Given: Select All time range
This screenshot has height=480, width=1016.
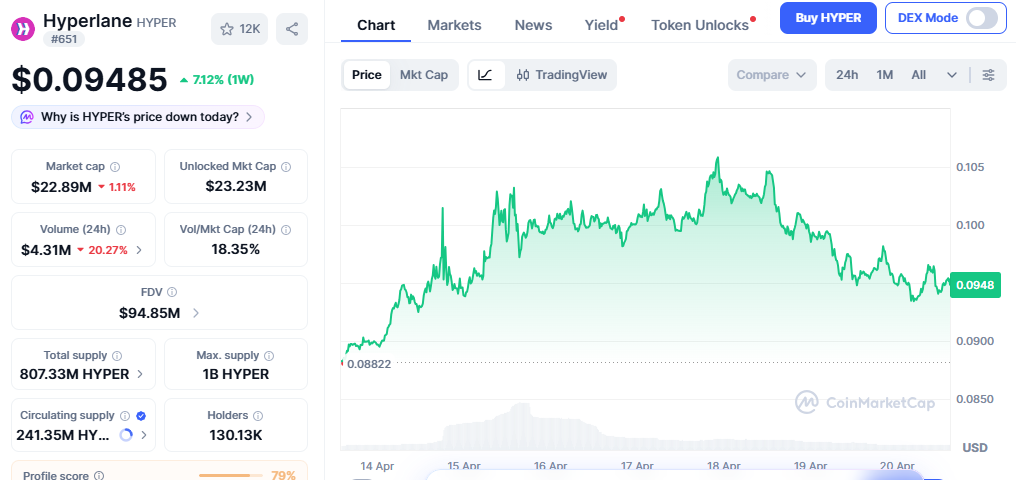Looking at the screenshot, I should pyautogui.click(x=918, y=75).
